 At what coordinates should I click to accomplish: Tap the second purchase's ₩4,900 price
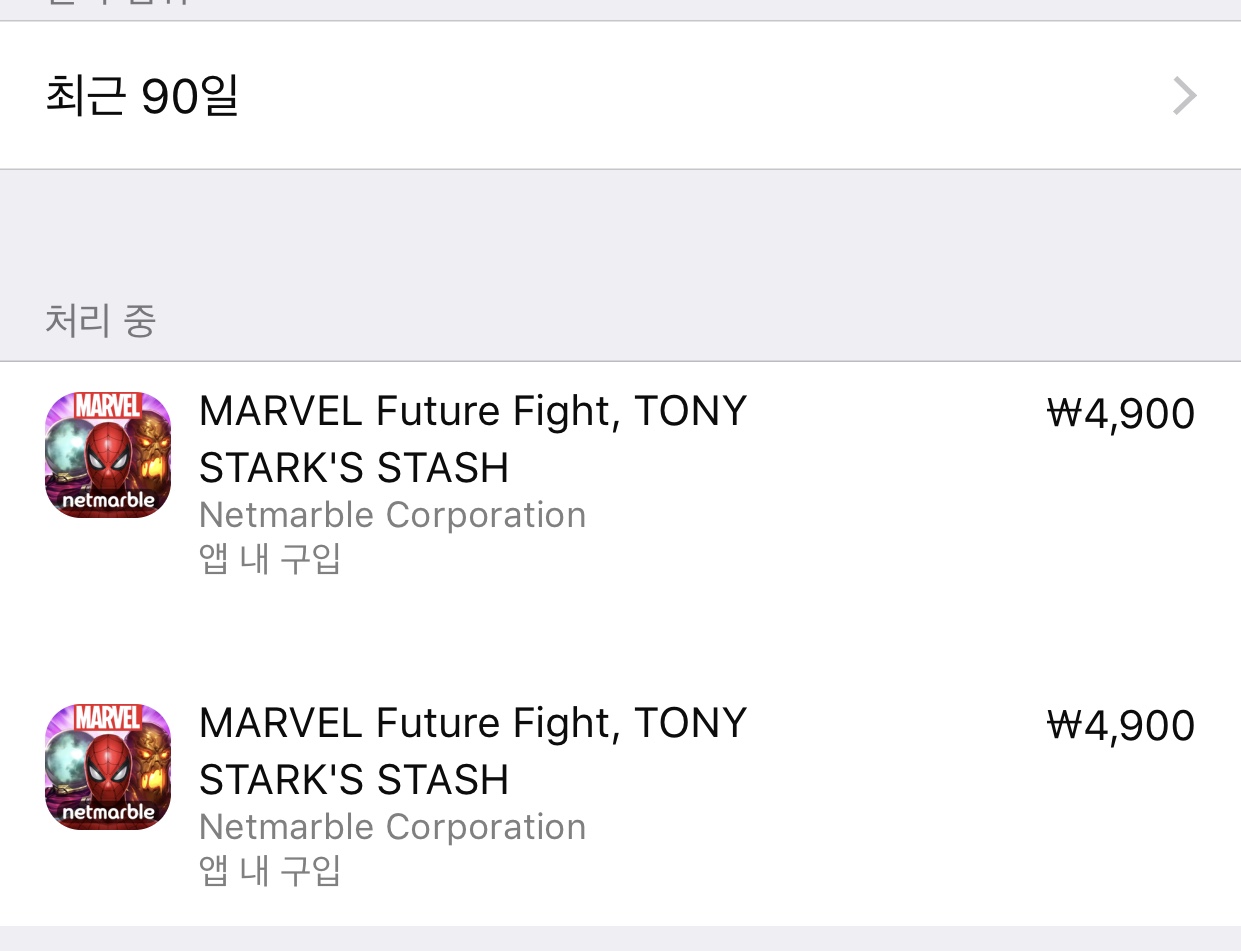coord(1120,726)
